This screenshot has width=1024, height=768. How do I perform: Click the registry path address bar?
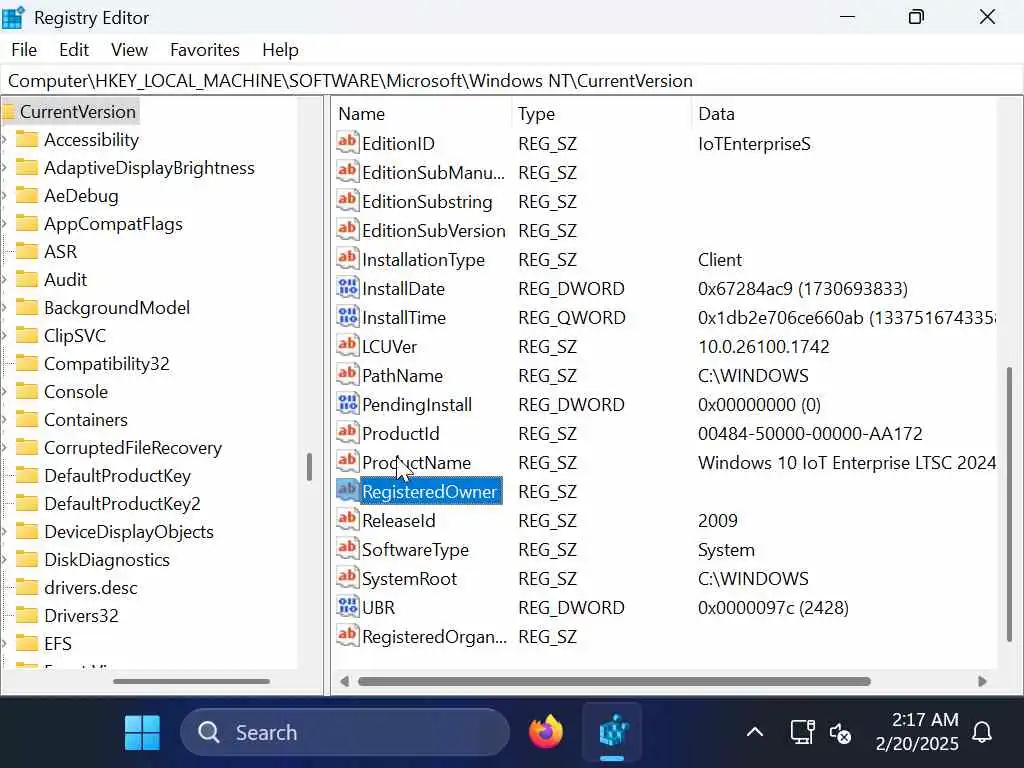coord(511,81)
